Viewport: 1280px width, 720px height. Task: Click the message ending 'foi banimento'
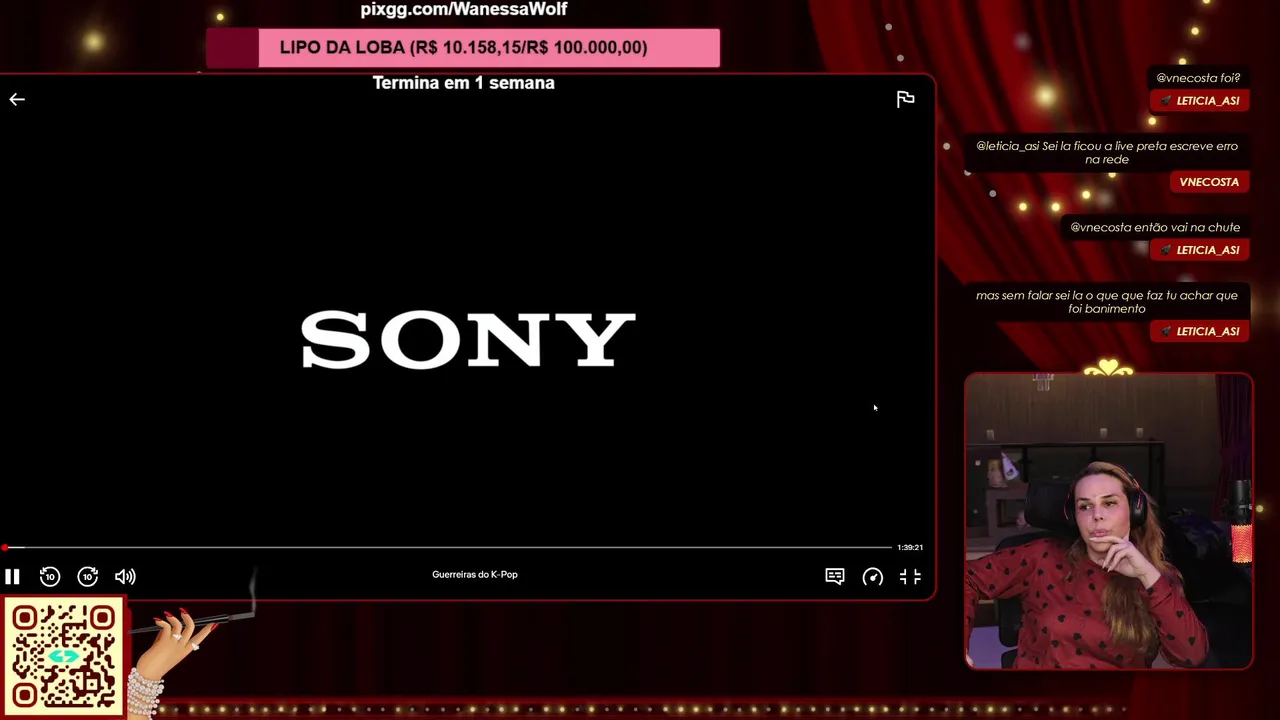pos(1107,302)
